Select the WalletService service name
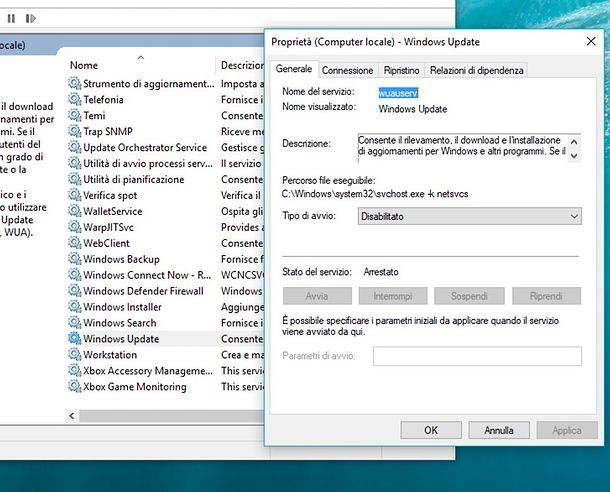Image resolution: width=610 pixels, height=492 pixels. [x=113, y=211]
